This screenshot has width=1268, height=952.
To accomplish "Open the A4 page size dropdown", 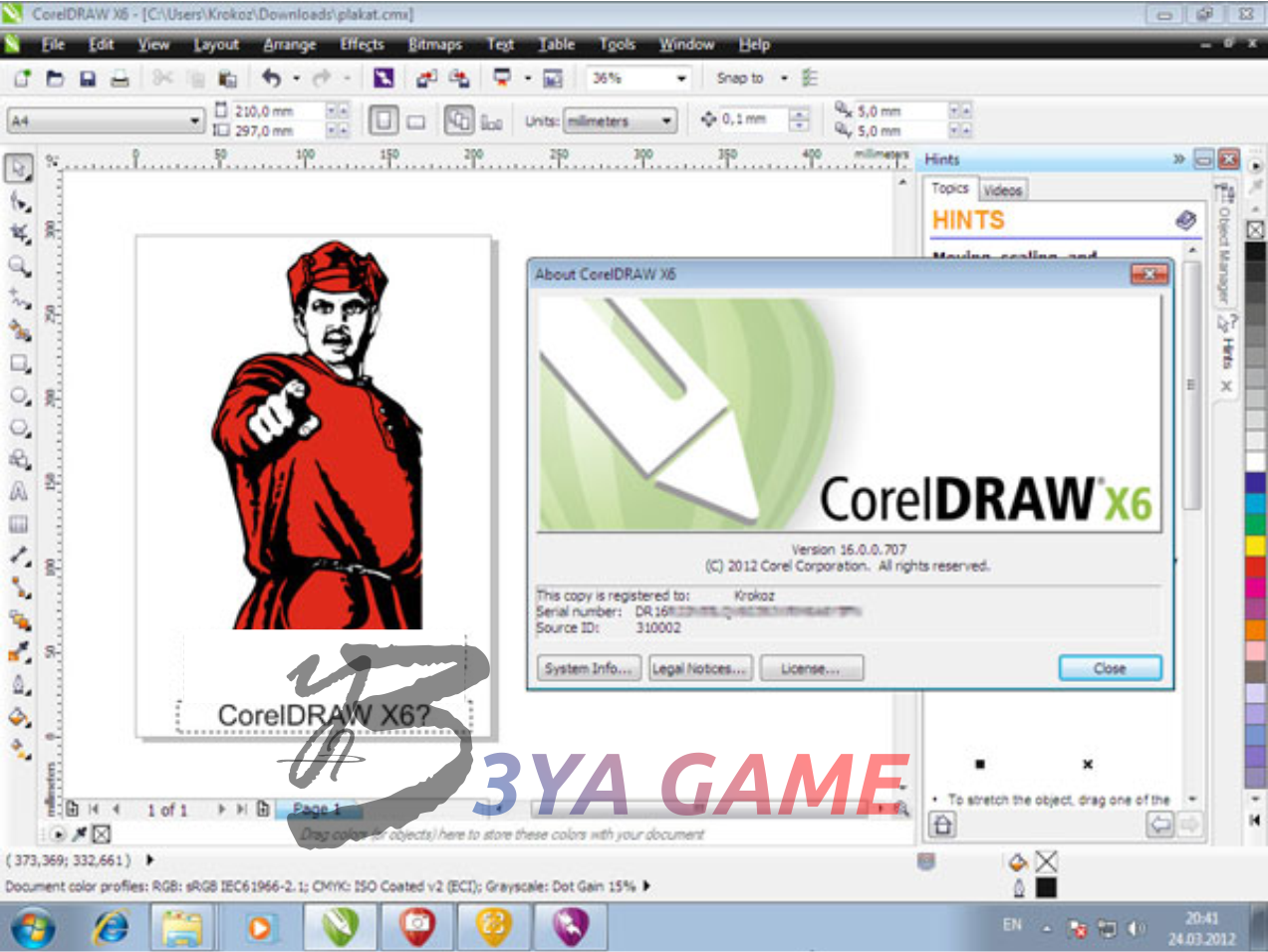I will tap(195, 120).
